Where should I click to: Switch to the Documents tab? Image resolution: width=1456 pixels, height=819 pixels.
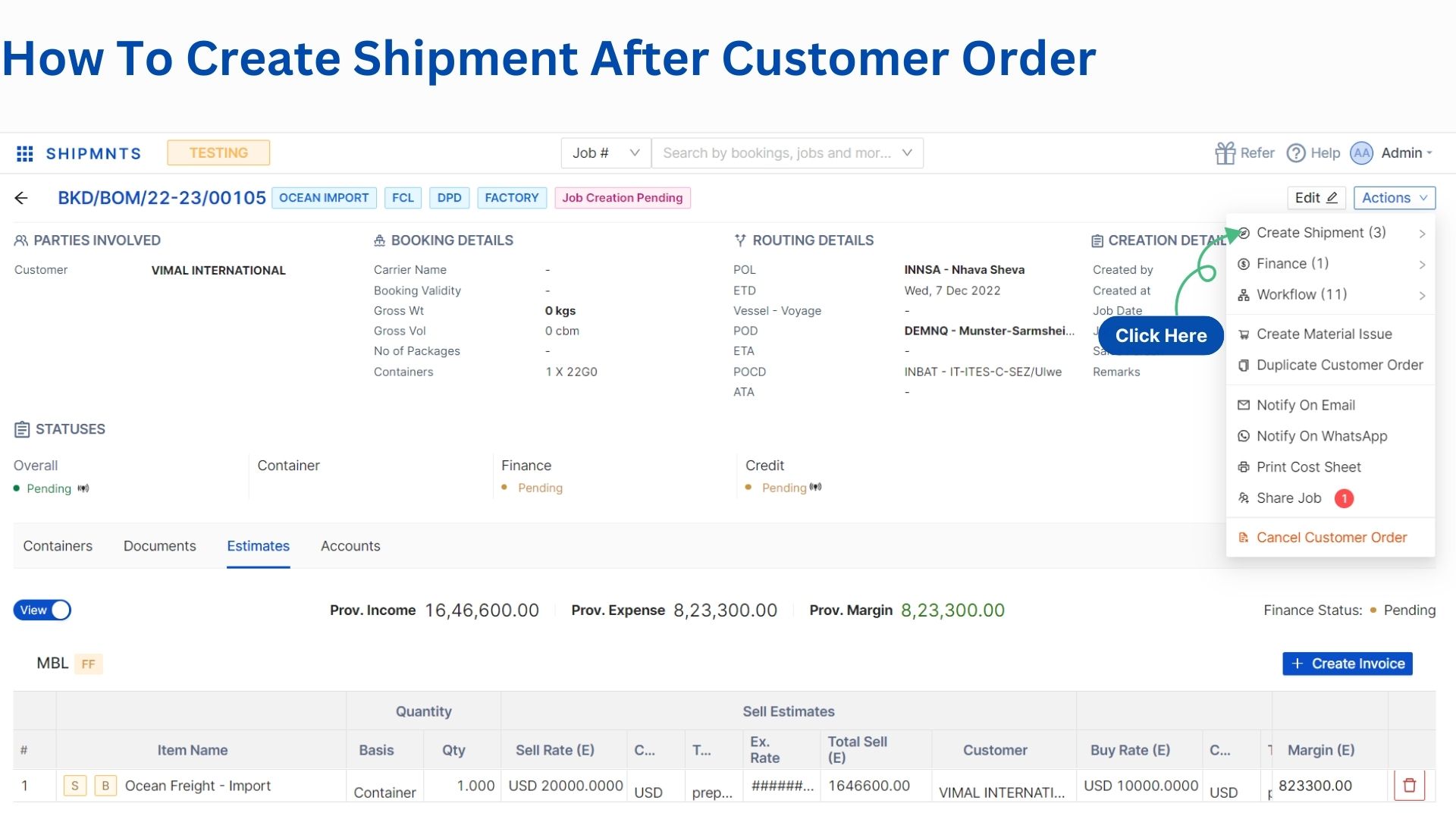tap(159, 546)
